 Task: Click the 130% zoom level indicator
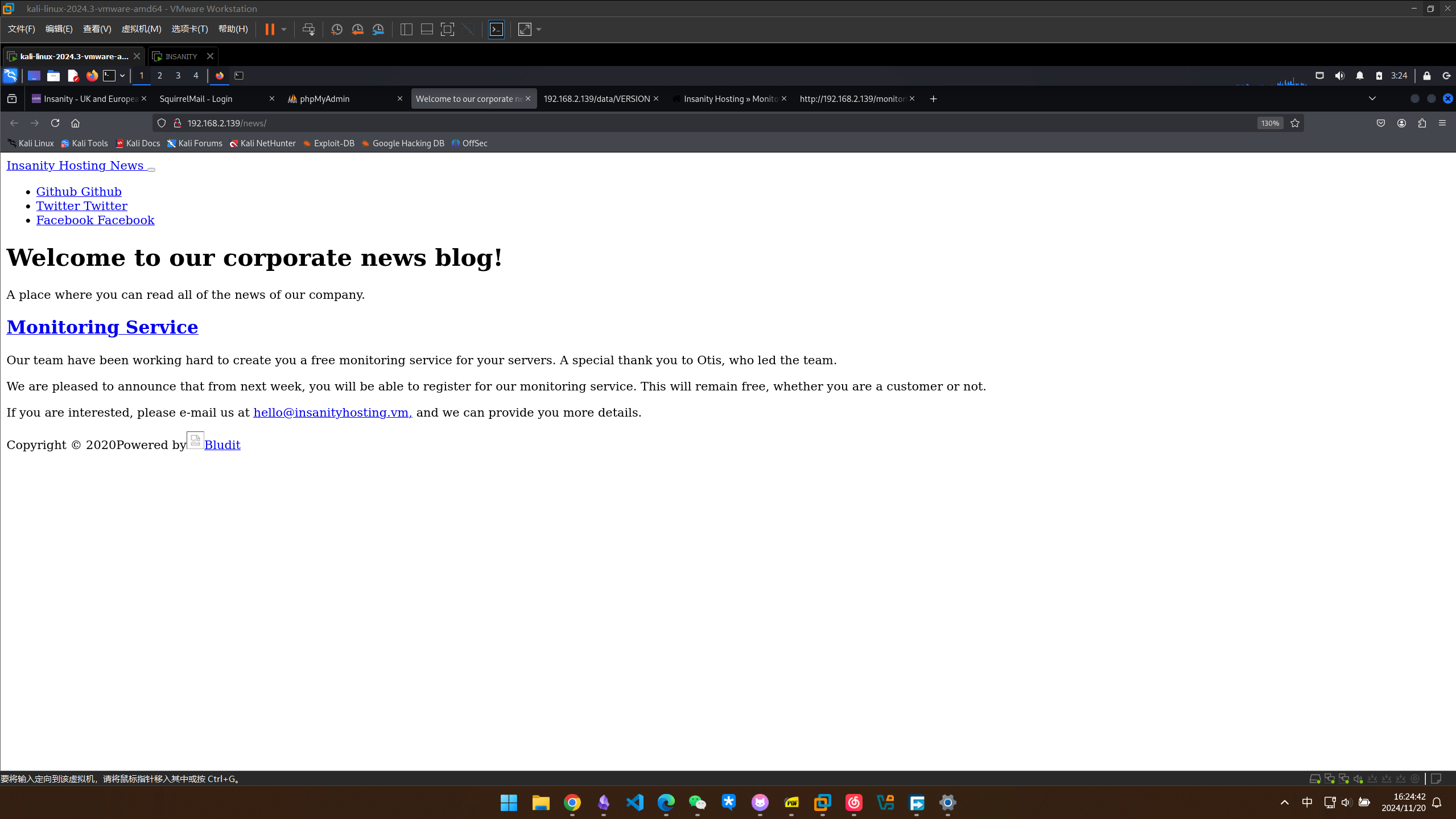point(1270,123)
